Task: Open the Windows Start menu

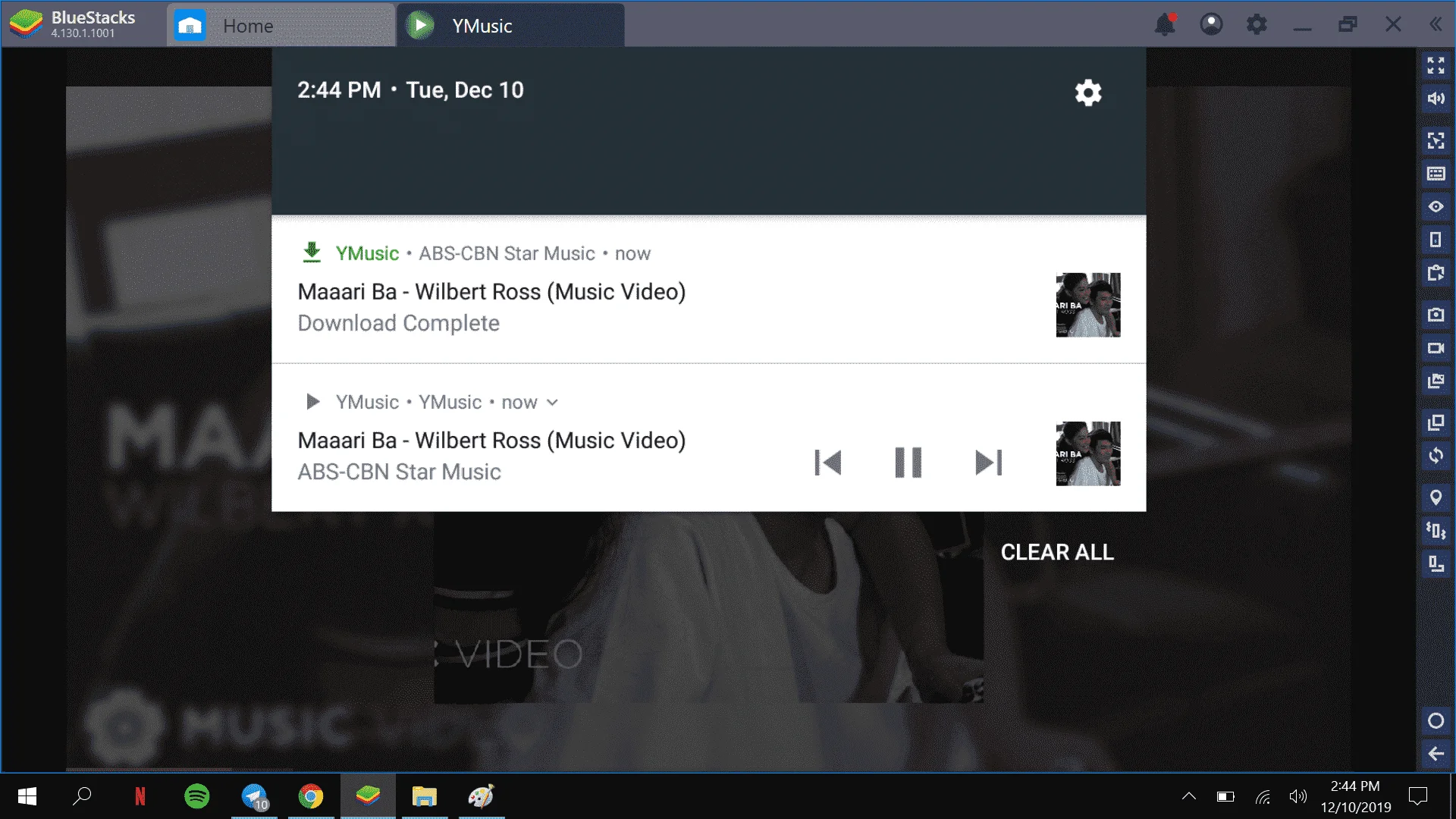Action: point(27,796)
